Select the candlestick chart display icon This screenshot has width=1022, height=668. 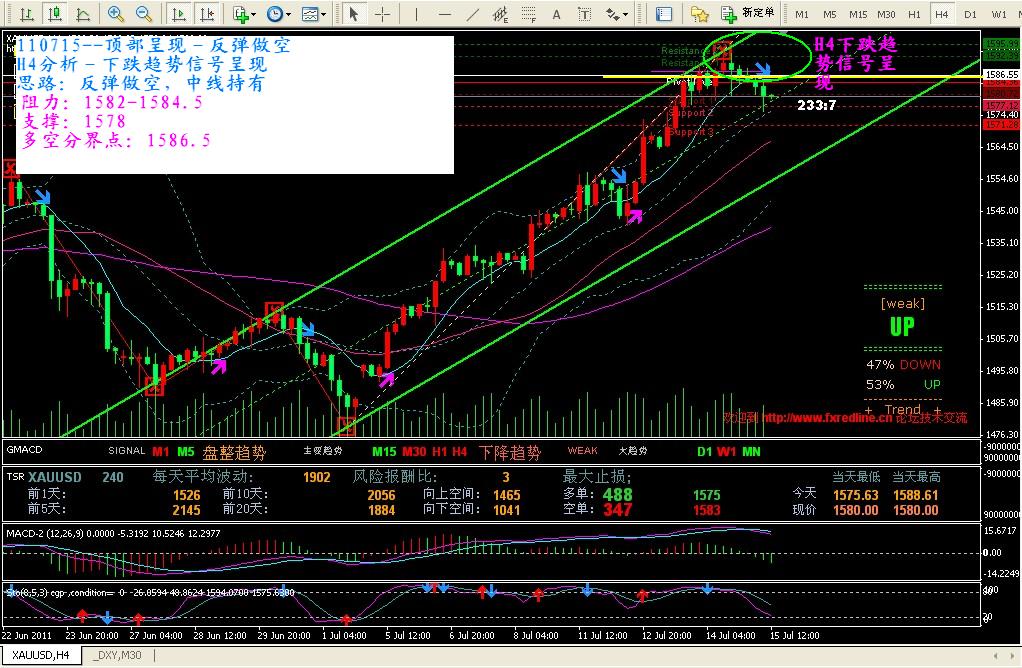(55, 14)
